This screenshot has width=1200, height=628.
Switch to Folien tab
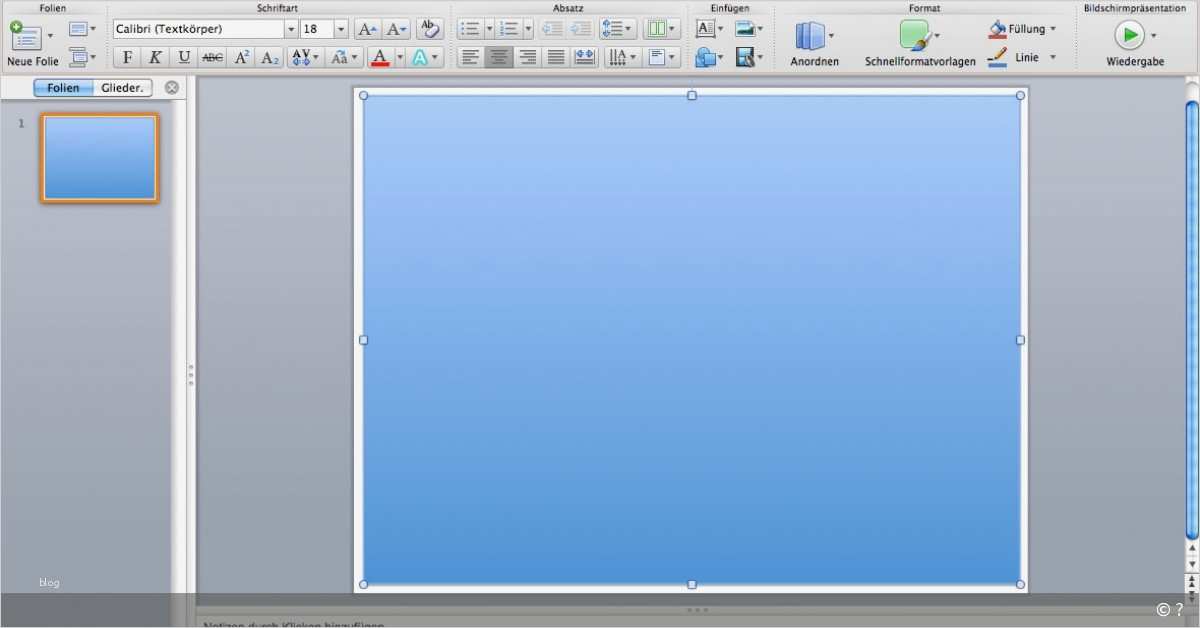[63, 88]
